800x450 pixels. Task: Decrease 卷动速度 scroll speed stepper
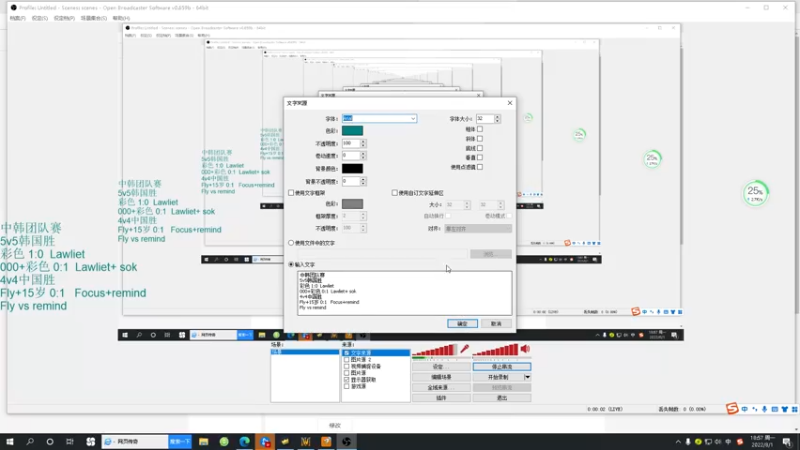coord(363,158)
